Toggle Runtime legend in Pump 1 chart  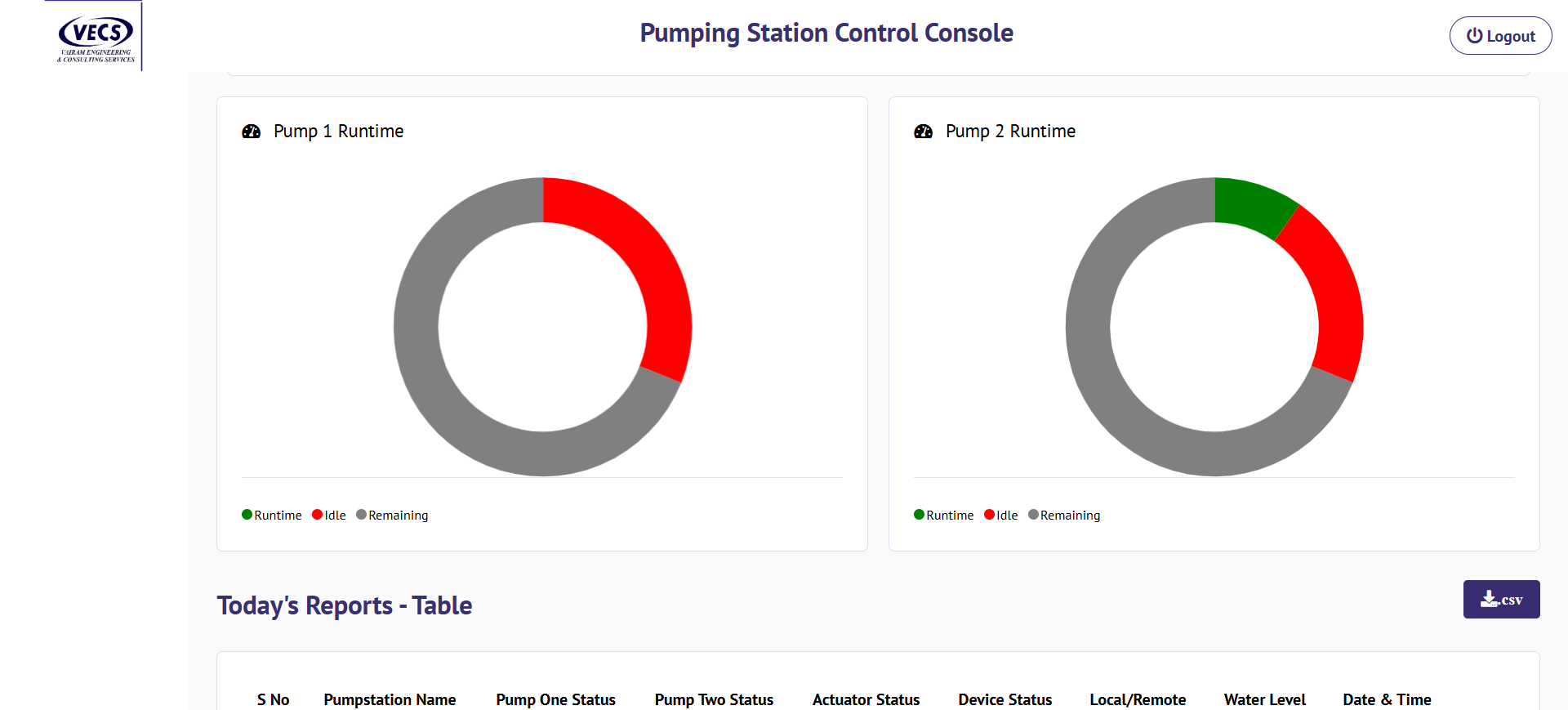(272, 515)
